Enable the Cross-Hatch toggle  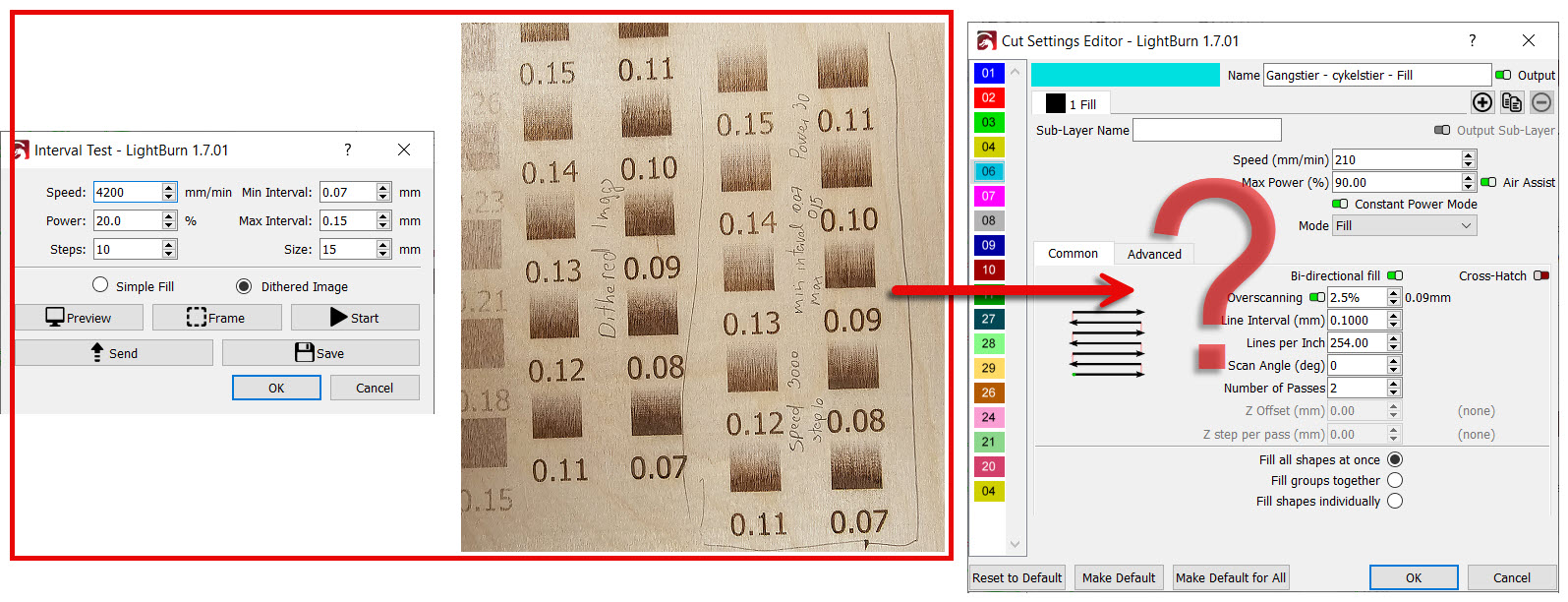tap(1540, 275)
